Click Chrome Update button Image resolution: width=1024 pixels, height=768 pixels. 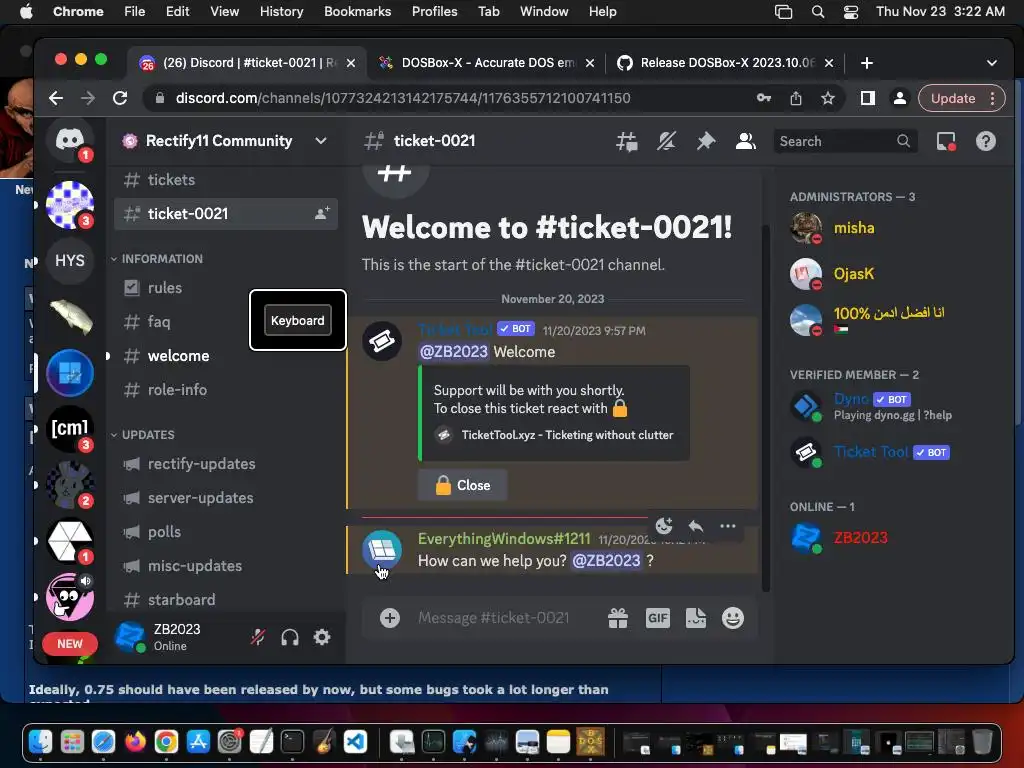coord(953,98)
